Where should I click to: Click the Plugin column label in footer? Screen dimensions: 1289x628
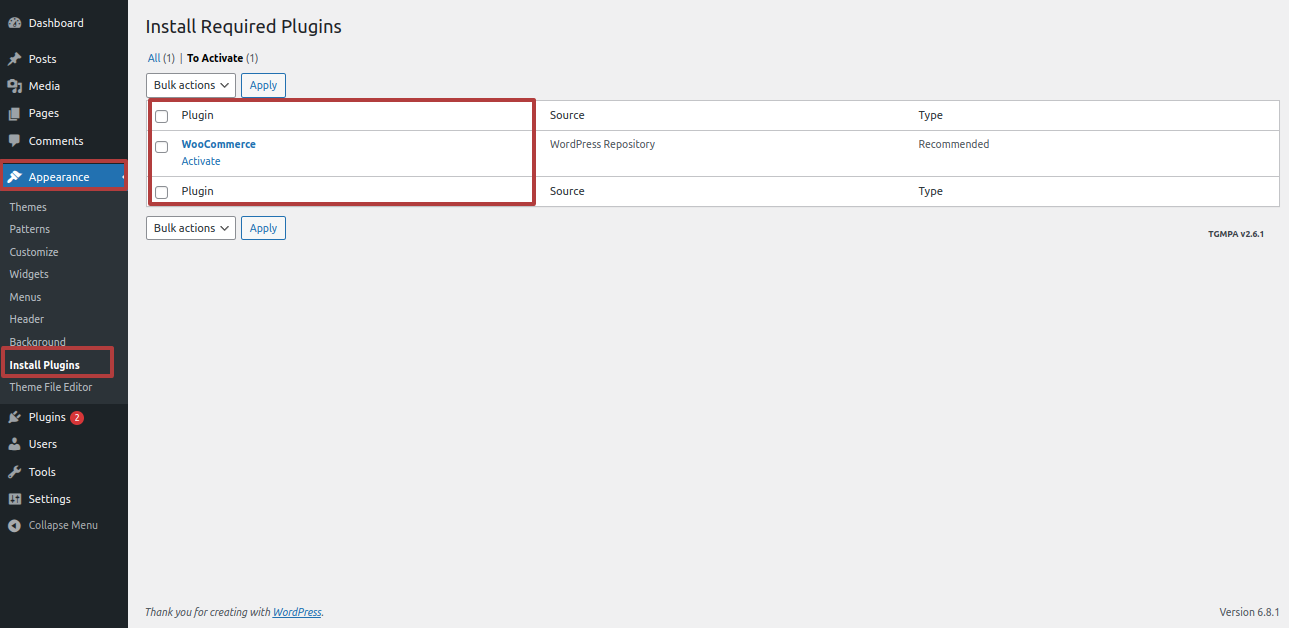tap(198, 191)
